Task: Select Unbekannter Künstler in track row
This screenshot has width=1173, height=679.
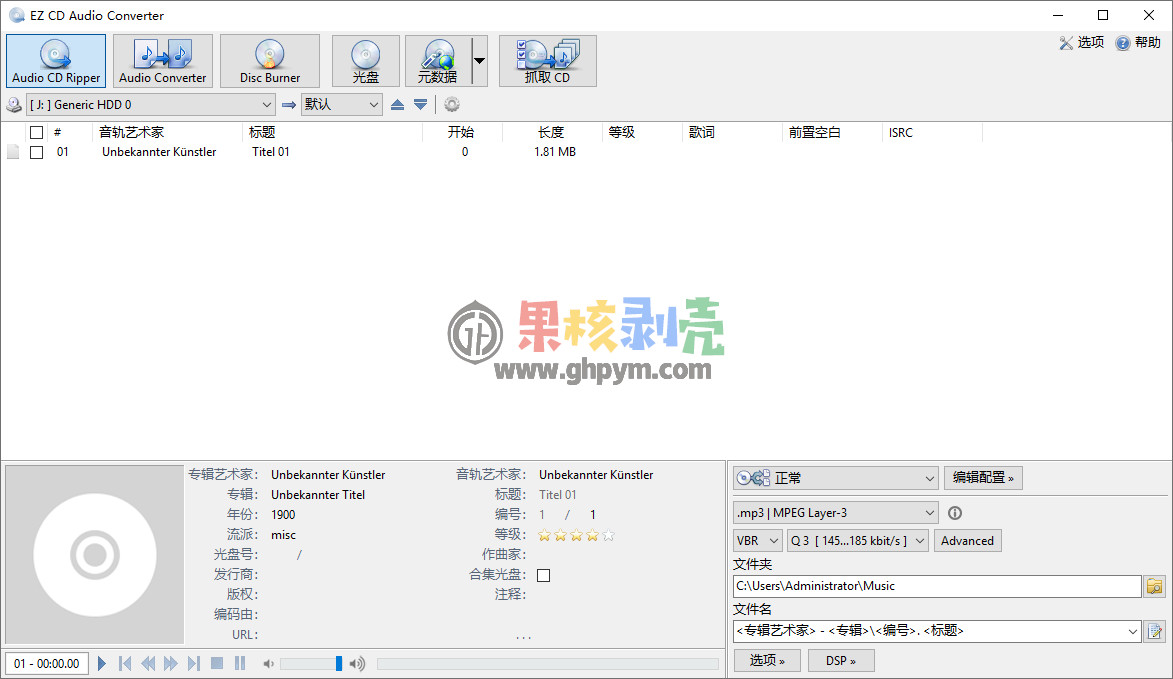Action: [x=159, y=152]
